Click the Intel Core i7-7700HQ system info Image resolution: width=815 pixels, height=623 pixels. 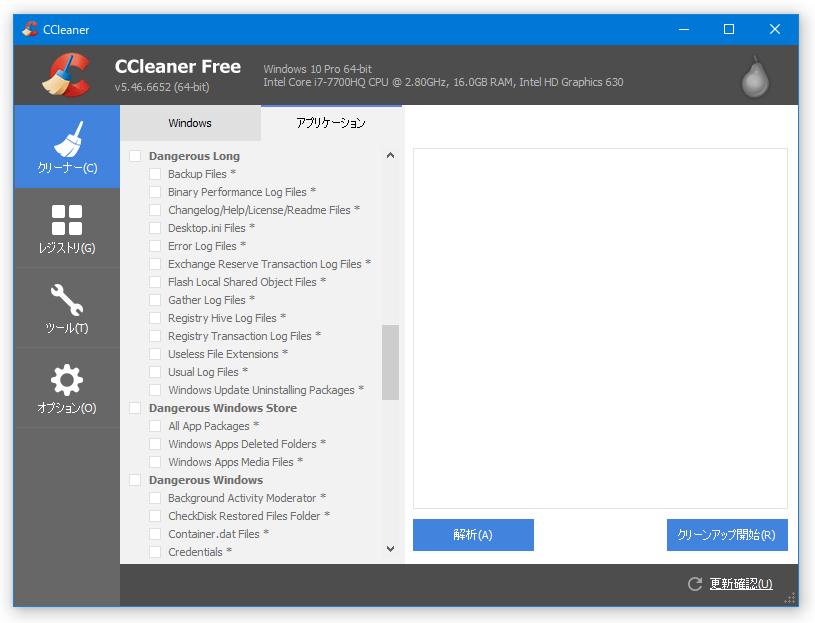click(x=443, y=82)
